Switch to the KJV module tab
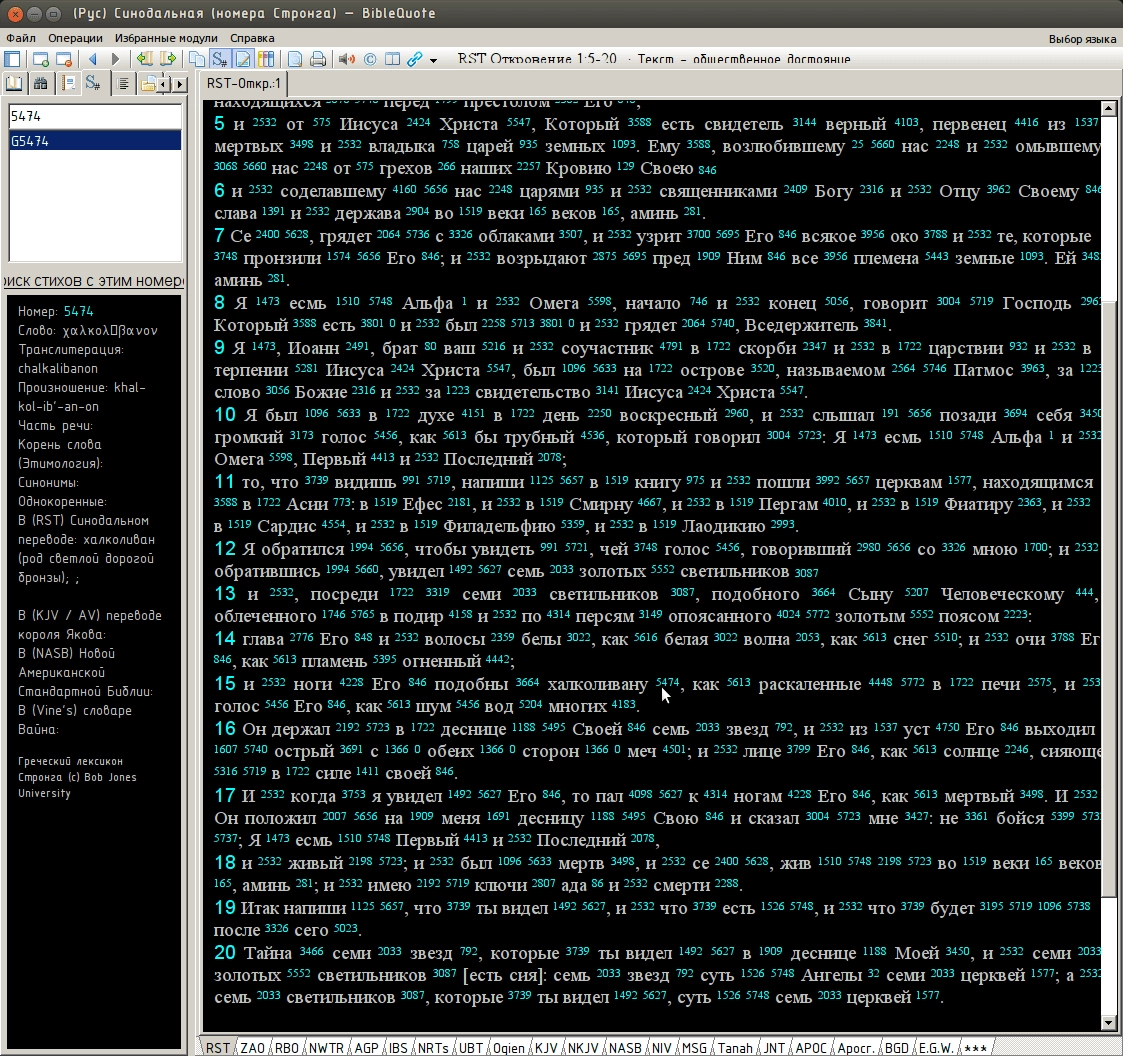The height and width of the screenshot is (1056, 1123). point(546,1047)
